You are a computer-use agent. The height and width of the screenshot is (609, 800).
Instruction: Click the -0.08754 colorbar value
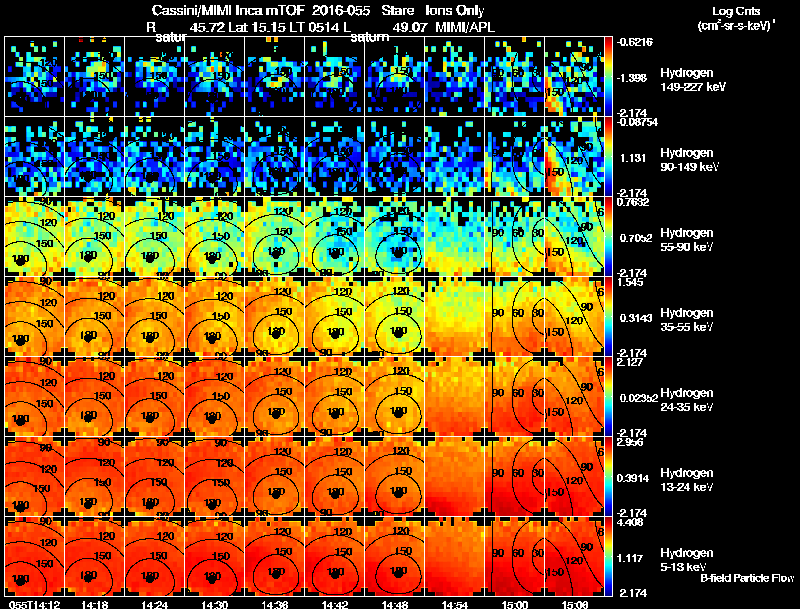pyautogui.click(x=637, y=122)
